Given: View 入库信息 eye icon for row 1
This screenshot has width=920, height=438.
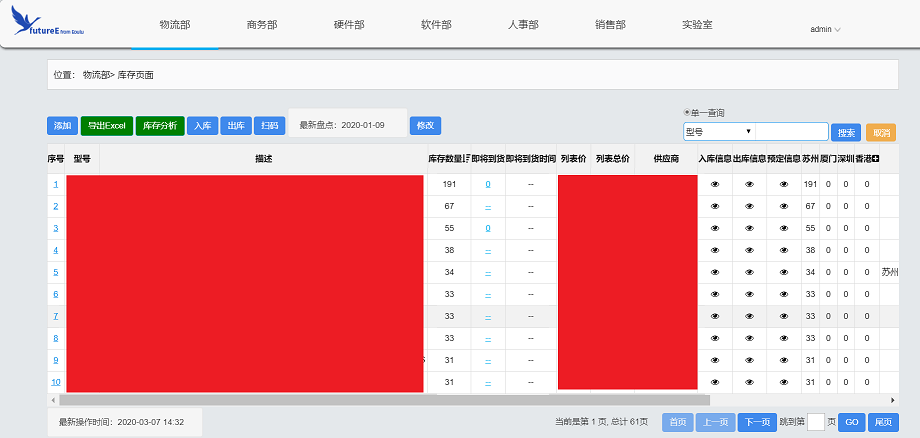Looking at the screenshot, I should 715,184.
